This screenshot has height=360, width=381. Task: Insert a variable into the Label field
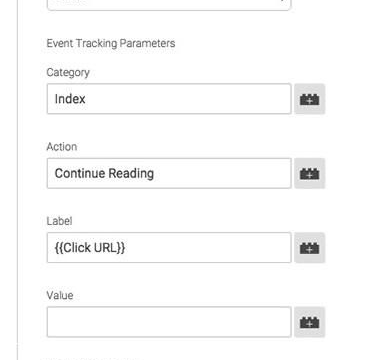pyautogui.click(x=309, y=248)
